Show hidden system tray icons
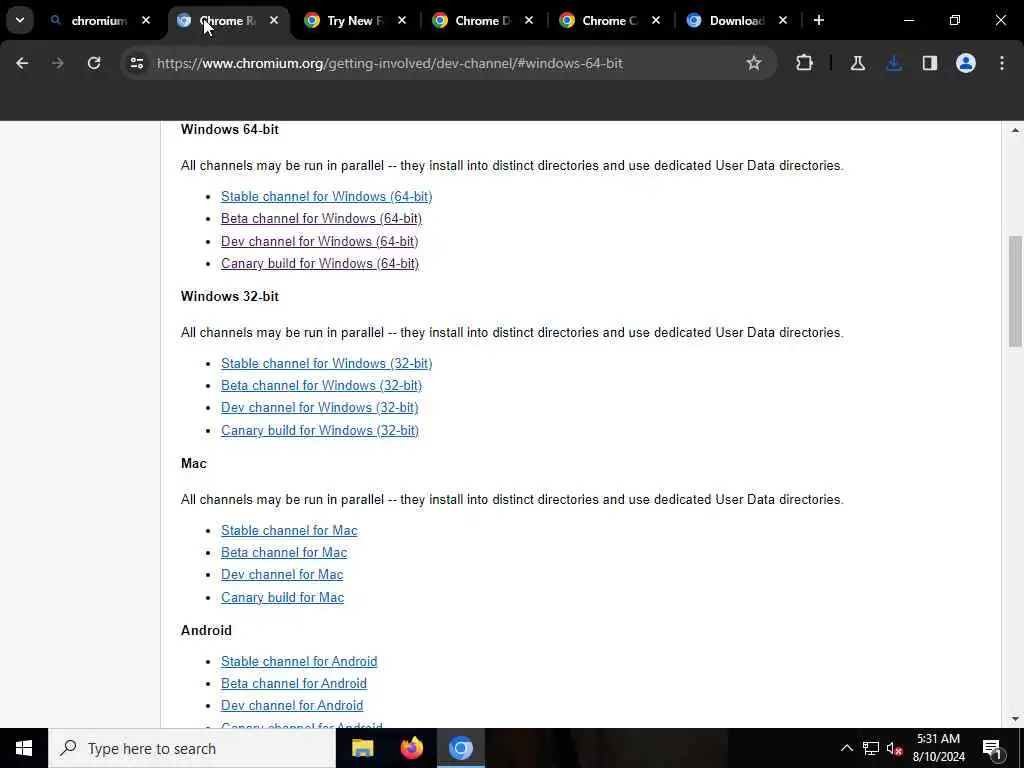 [x=846, y=748]
